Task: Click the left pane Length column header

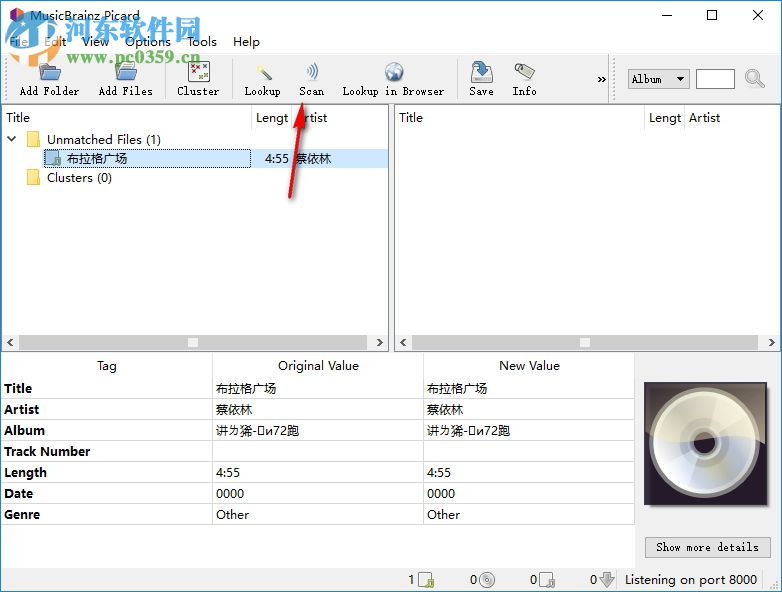Action: tap(272, 118)
